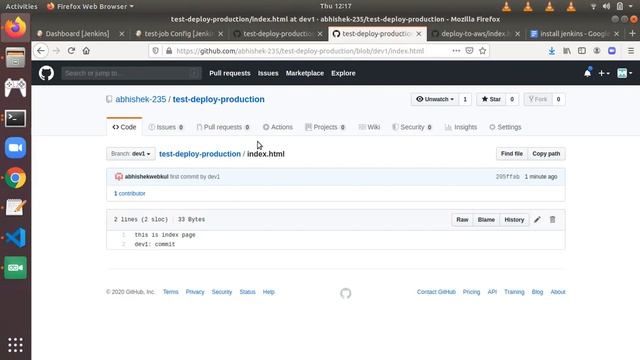The image size is (640, 360).
Task: Open Firefox Web Browser app menu
Action: click(90, 6)
